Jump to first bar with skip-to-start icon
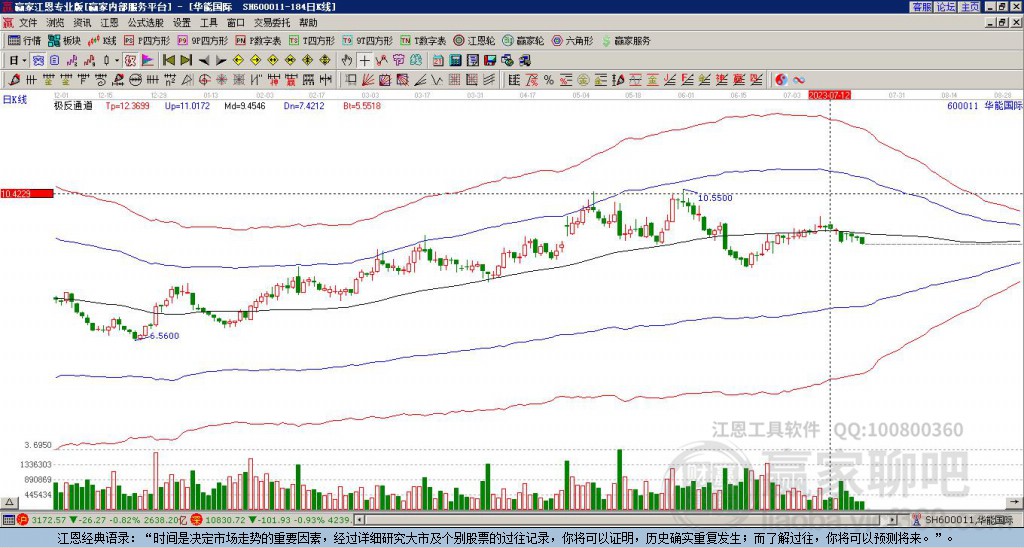 tap(168, 61)
